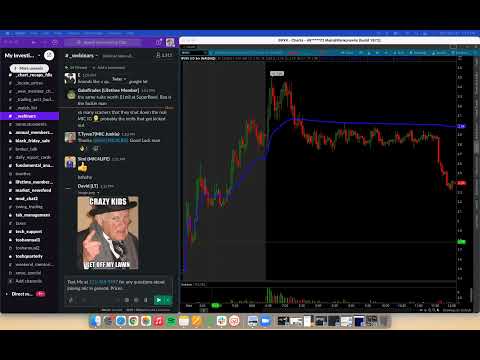Click the thumbs up reaction under T.Tyree message
The image size is (480, 360).
pyautogui.click(x=82, y=148)
